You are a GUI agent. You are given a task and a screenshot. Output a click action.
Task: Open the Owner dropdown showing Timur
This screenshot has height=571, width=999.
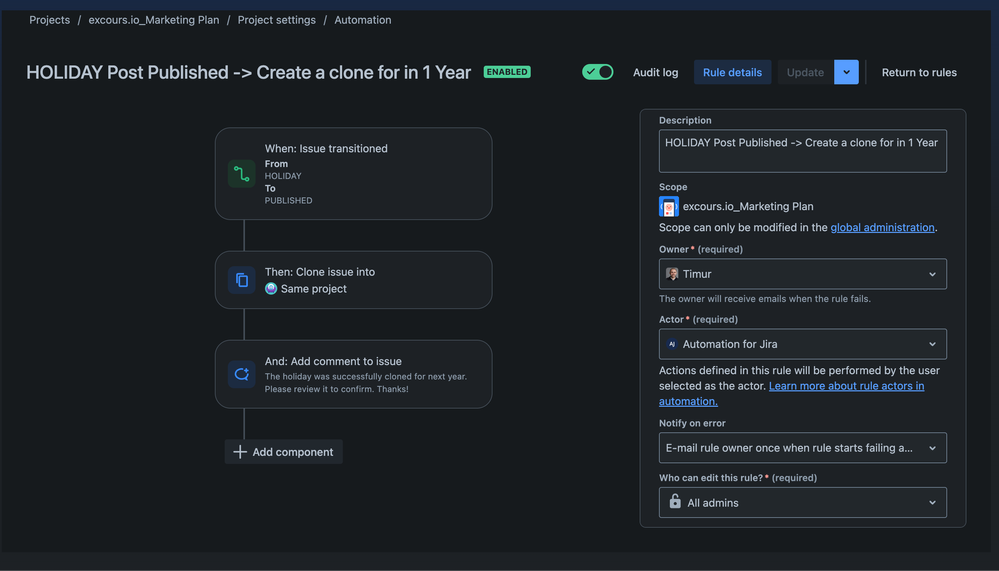click(x=802, y=274)
